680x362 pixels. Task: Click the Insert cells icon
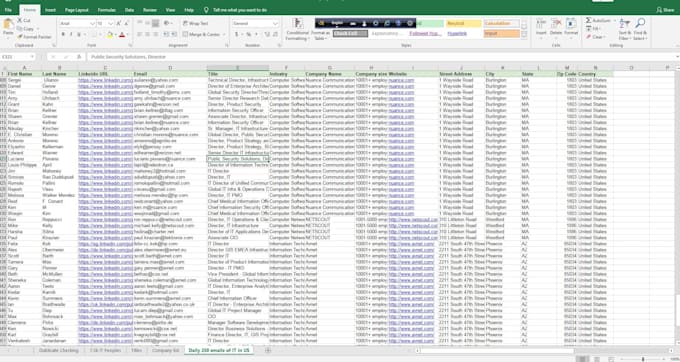tap(541, 24)
